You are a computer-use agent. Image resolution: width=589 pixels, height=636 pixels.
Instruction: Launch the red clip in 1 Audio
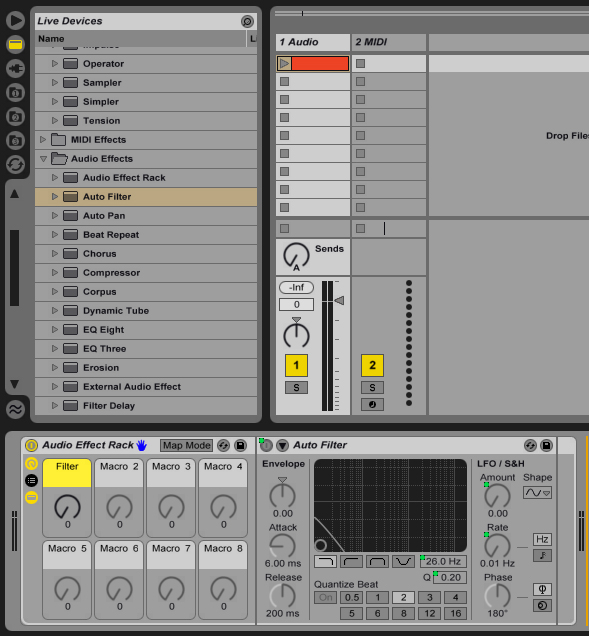pos(284,64)
